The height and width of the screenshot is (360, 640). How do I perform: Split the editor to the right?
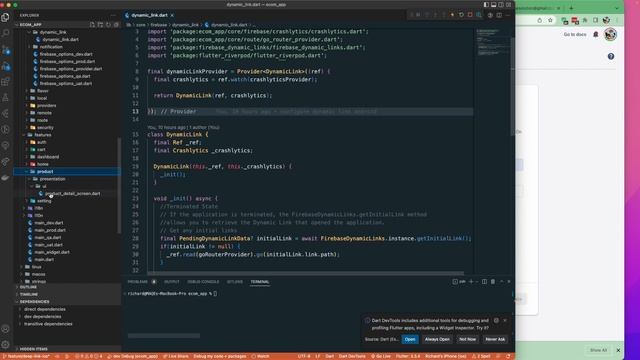(x=499, y=15)
